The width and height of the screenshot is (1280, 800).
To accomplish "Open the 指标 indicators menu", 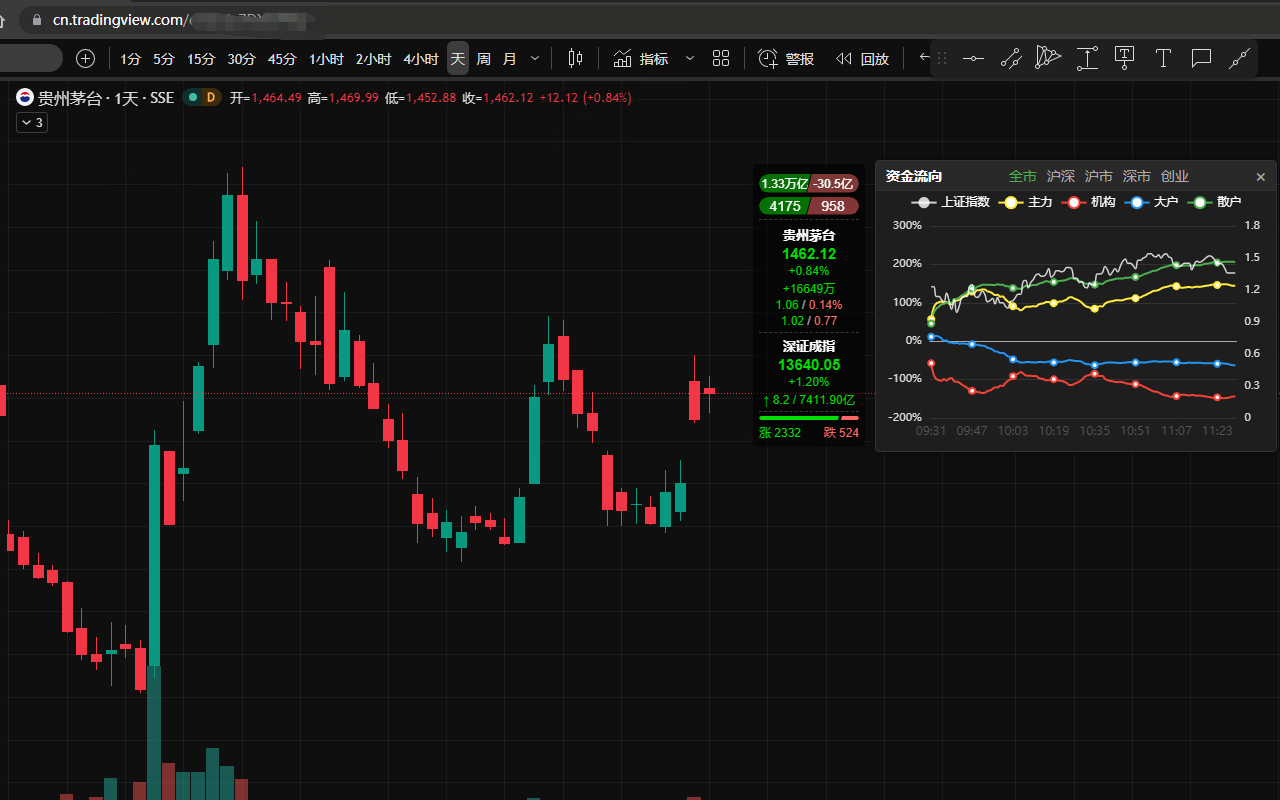I will (x=641, y=59).
